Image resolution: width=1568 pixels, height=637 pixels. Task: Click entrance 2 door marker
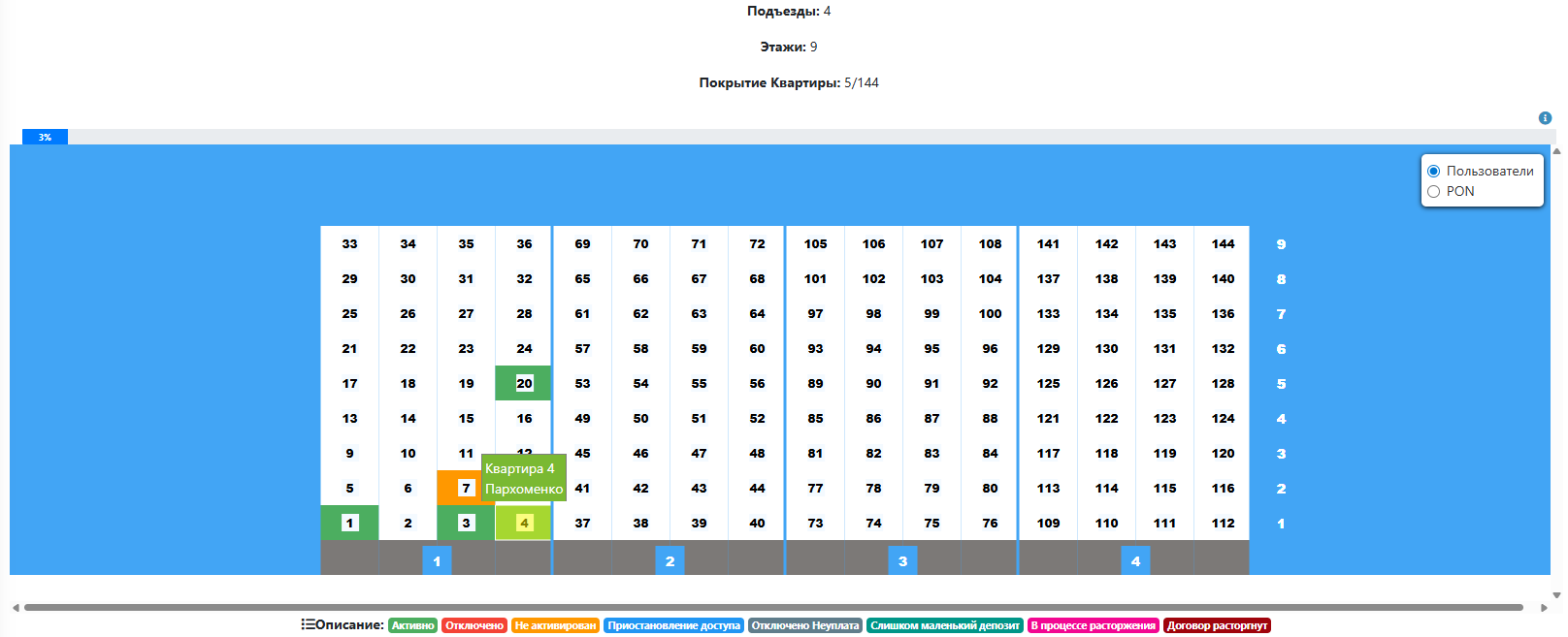670,560
